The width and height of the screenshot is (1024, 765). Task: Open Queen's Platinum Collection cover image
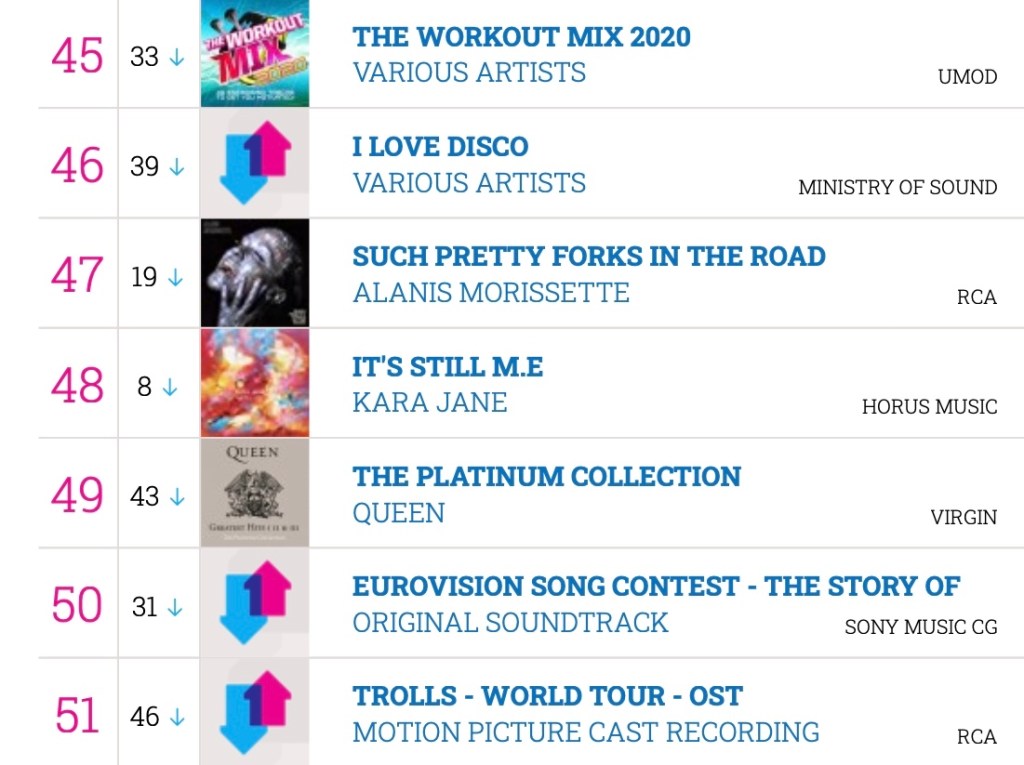255,493
